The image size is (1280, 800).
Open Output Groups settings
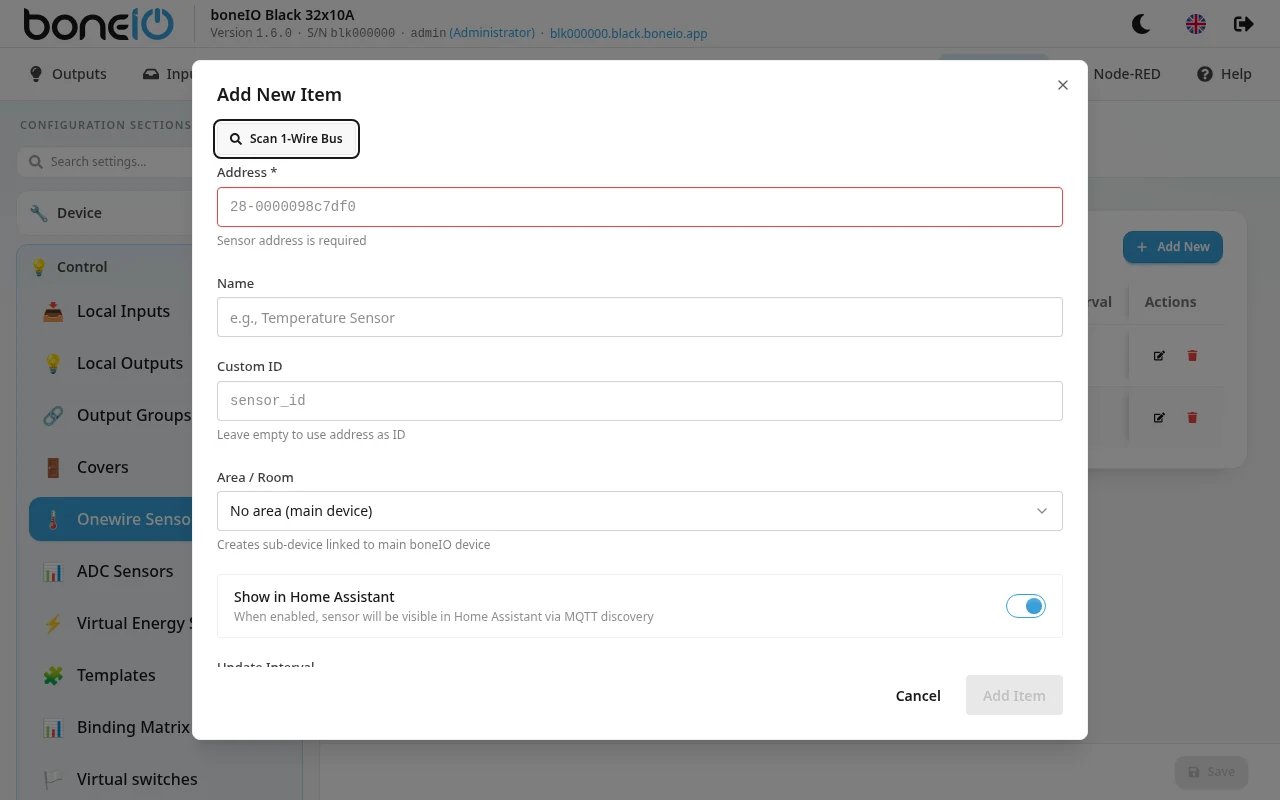coord(111,416)
